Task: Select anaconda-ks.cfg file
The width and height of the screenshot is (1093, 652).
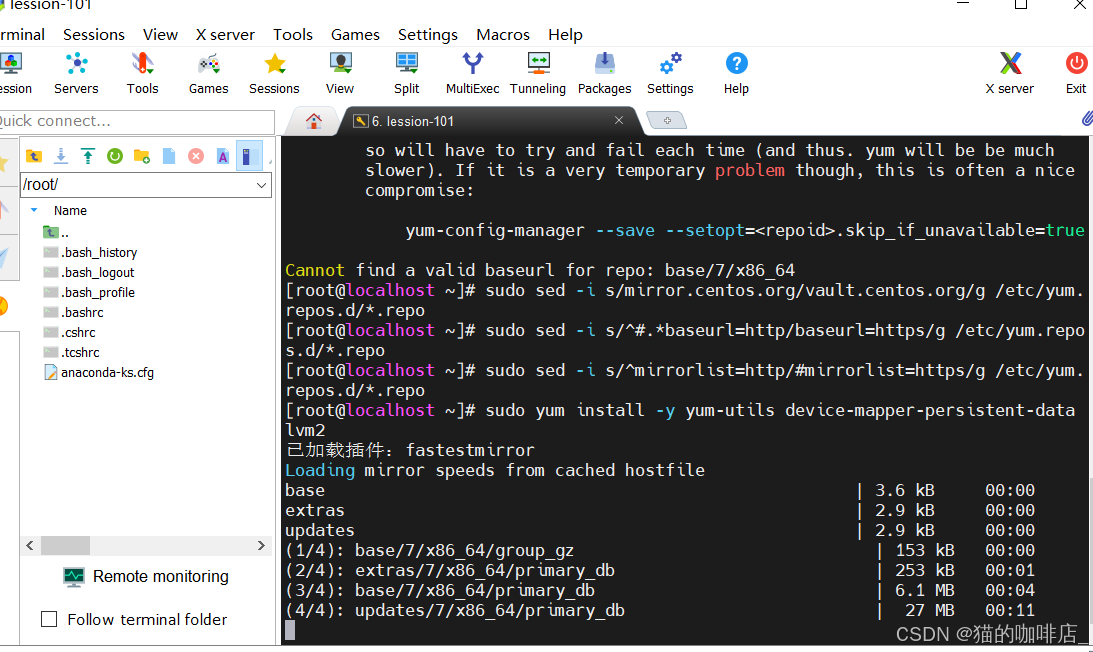Action: (x=99, y=372)
